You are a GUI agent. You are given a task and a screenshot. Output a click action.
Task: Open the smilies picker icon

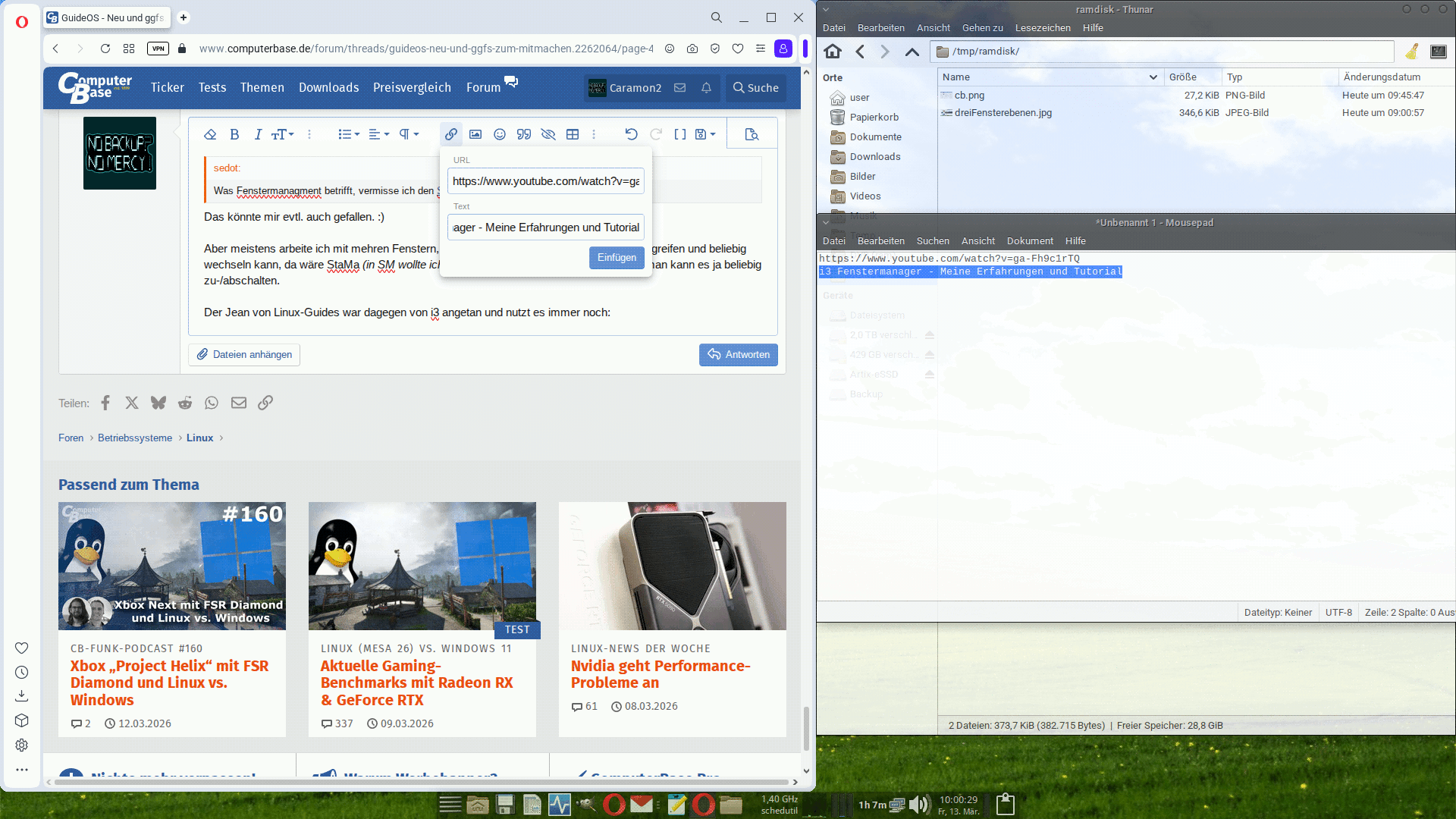tap(500, 134)
